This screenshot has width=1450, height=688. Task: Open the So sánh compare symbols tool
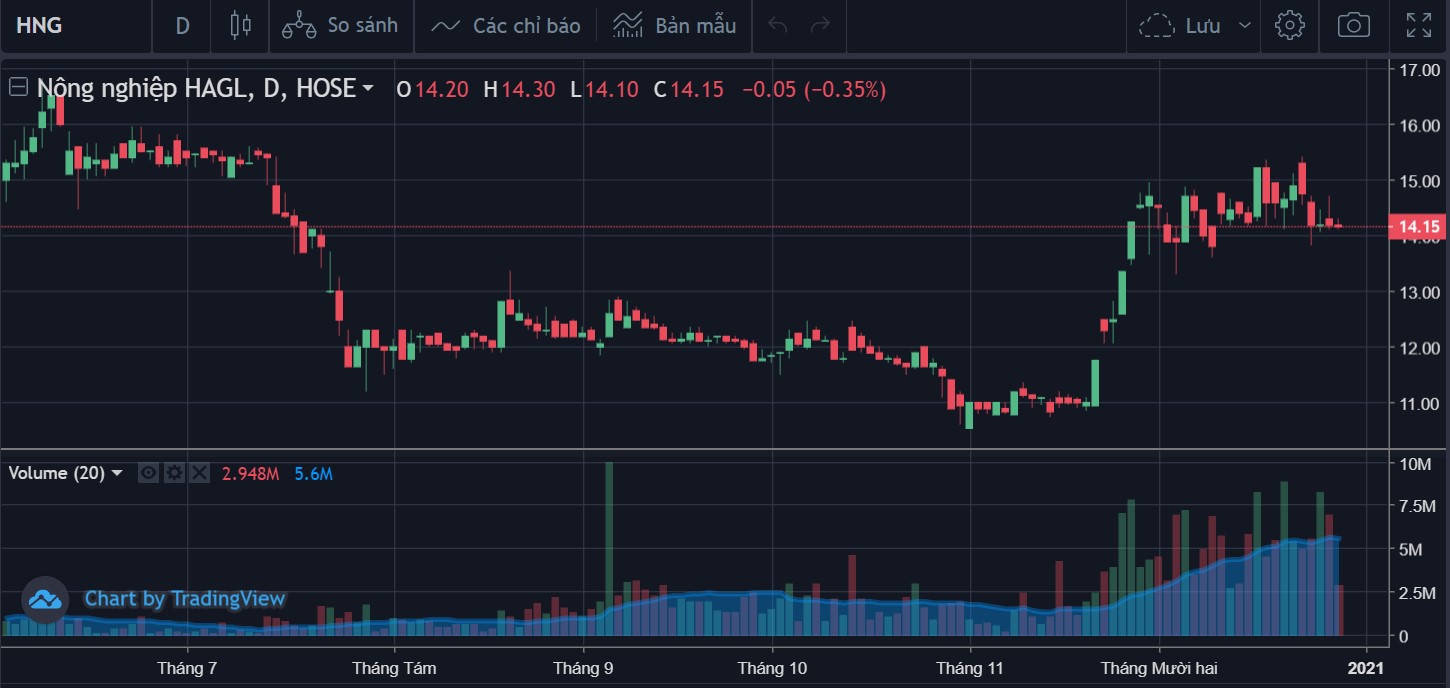point(340,25)
